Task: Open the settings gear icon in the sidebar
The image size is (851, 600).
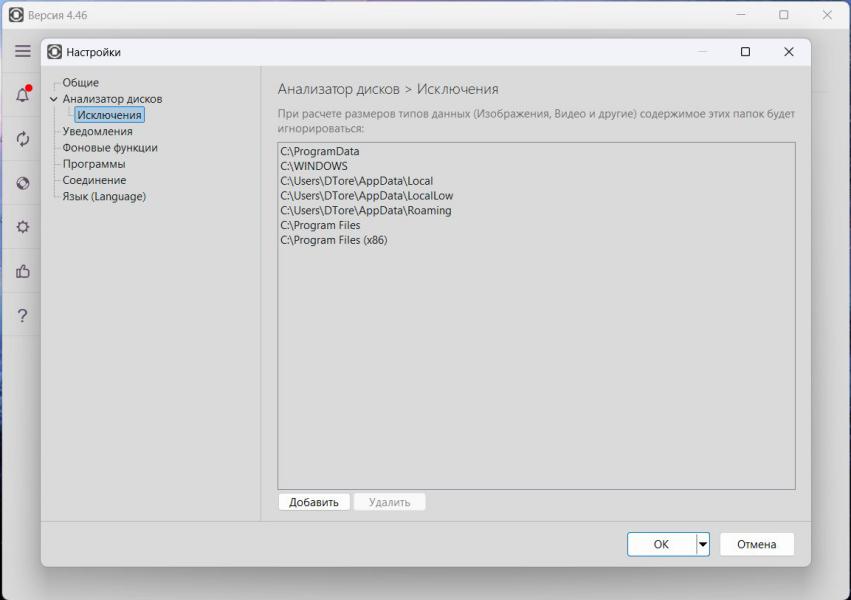Action: coord(22,227)
